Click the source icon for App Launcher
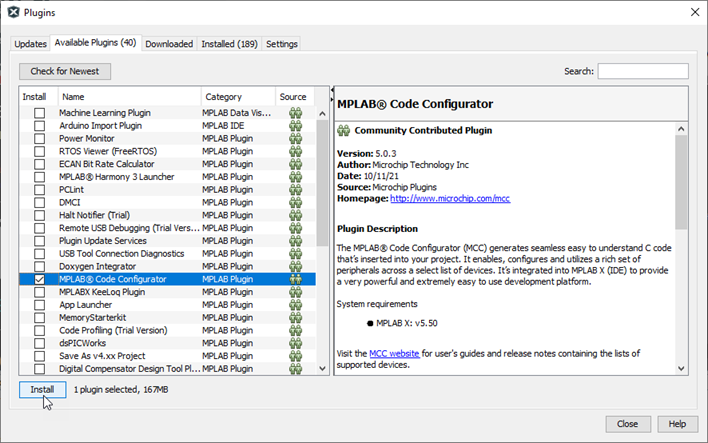This screenshot has height=443, width=708. pos(295,305)
